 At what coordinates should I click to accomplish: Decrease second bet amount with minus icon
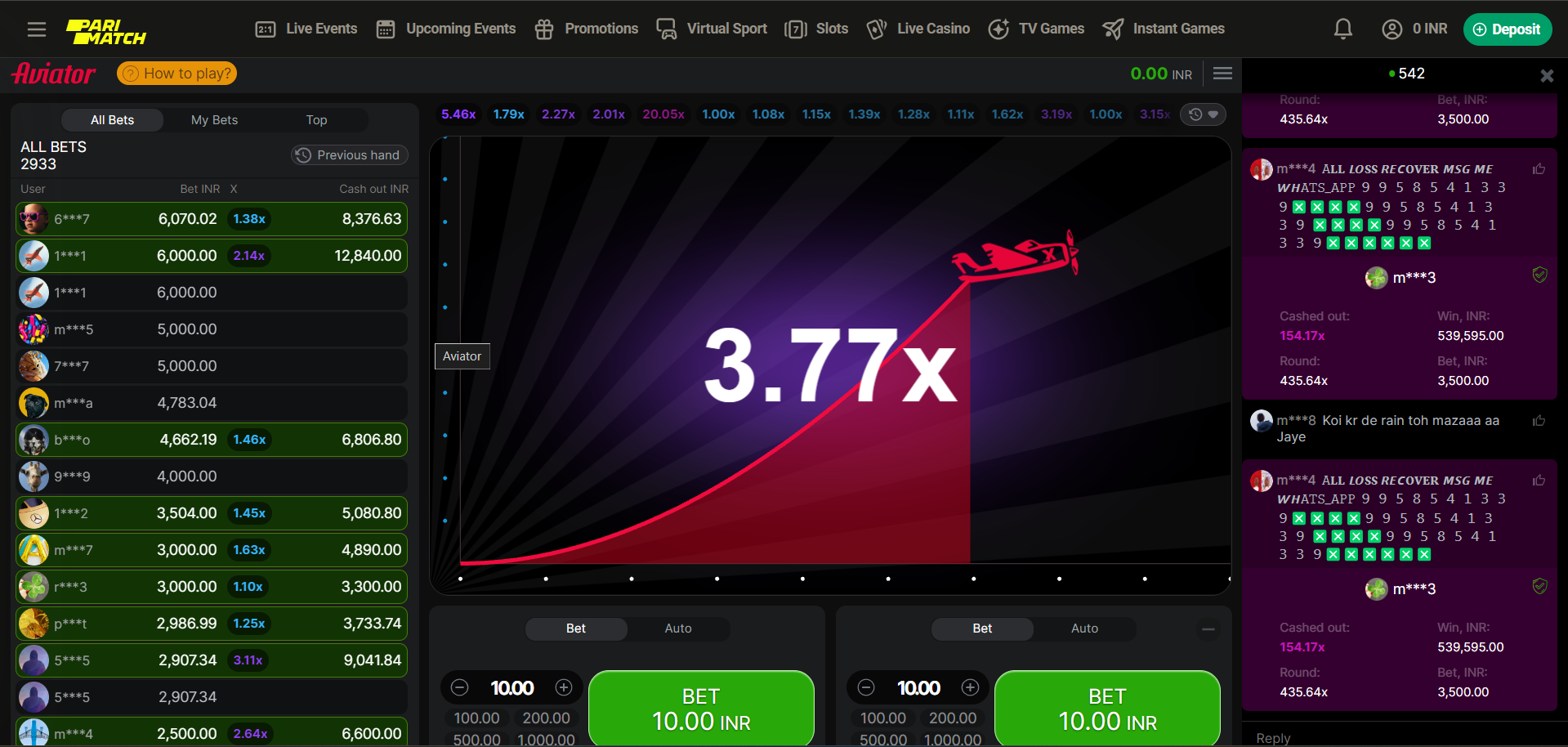point(867,687)
